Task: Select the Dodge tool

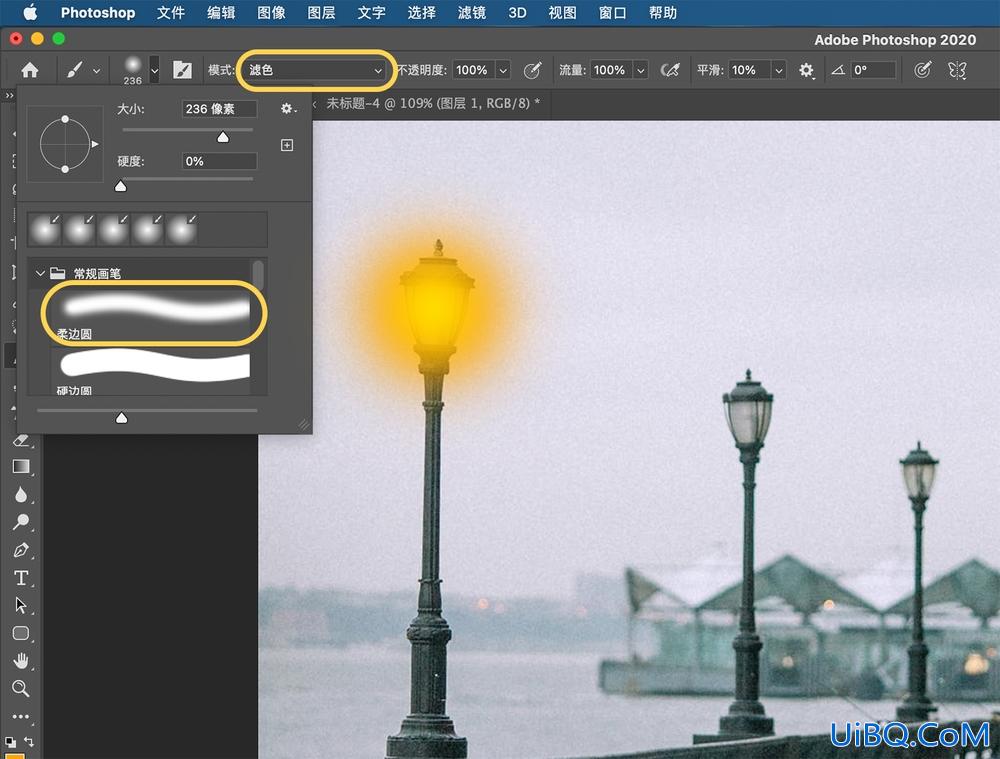Action: coord(21,522)
